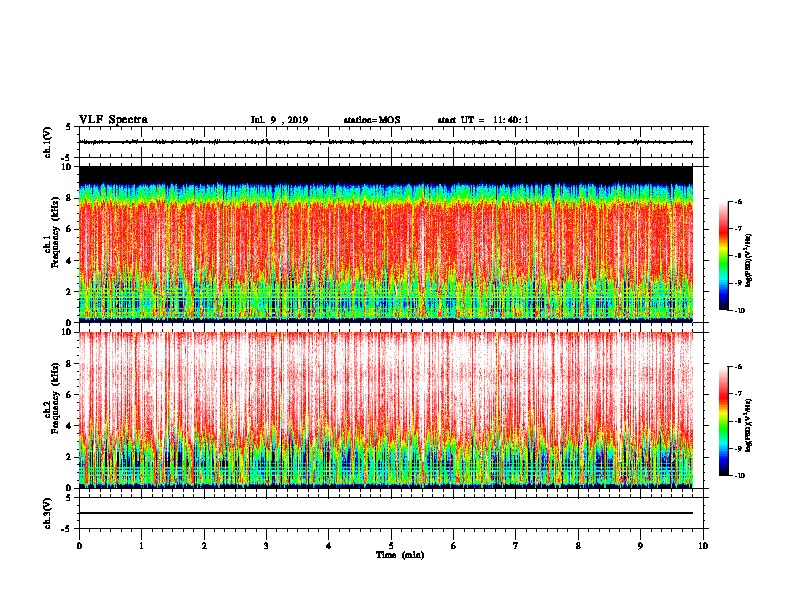
Task: Click the flat ch.3 voltage trace
Action: coord(386,513)
